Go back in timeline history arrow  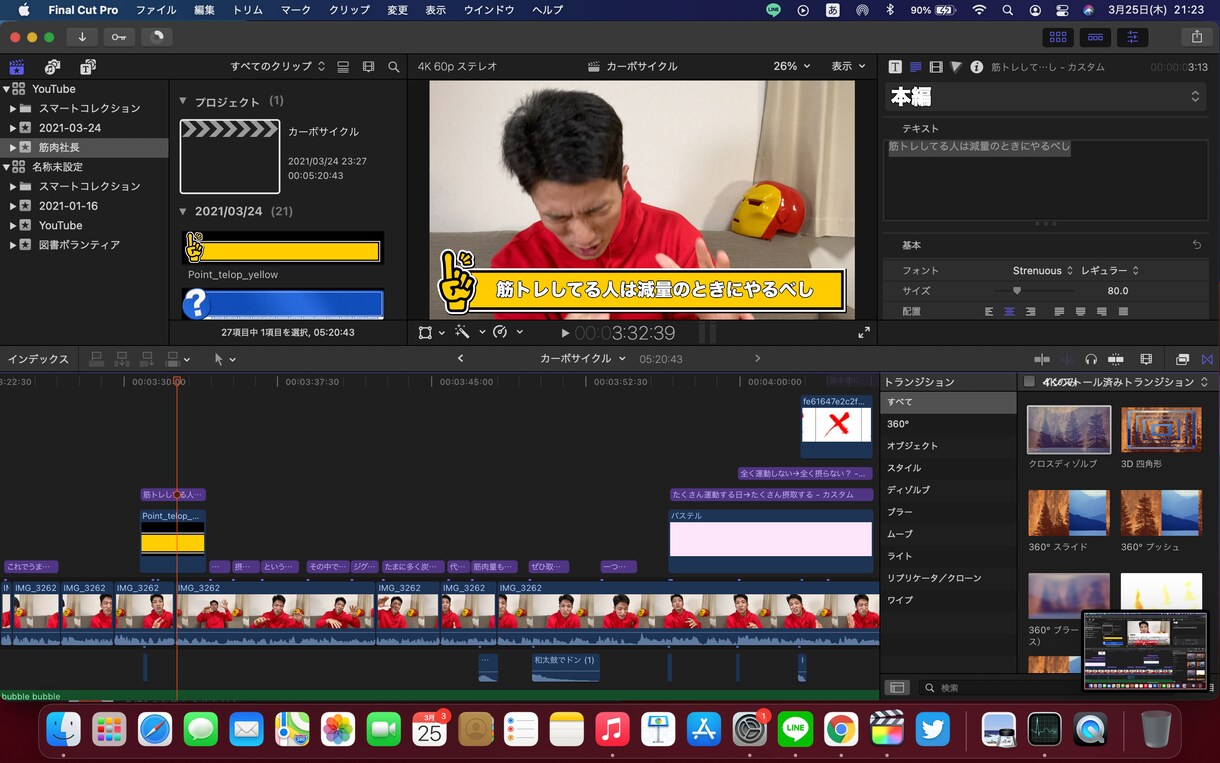click(460, 359)
